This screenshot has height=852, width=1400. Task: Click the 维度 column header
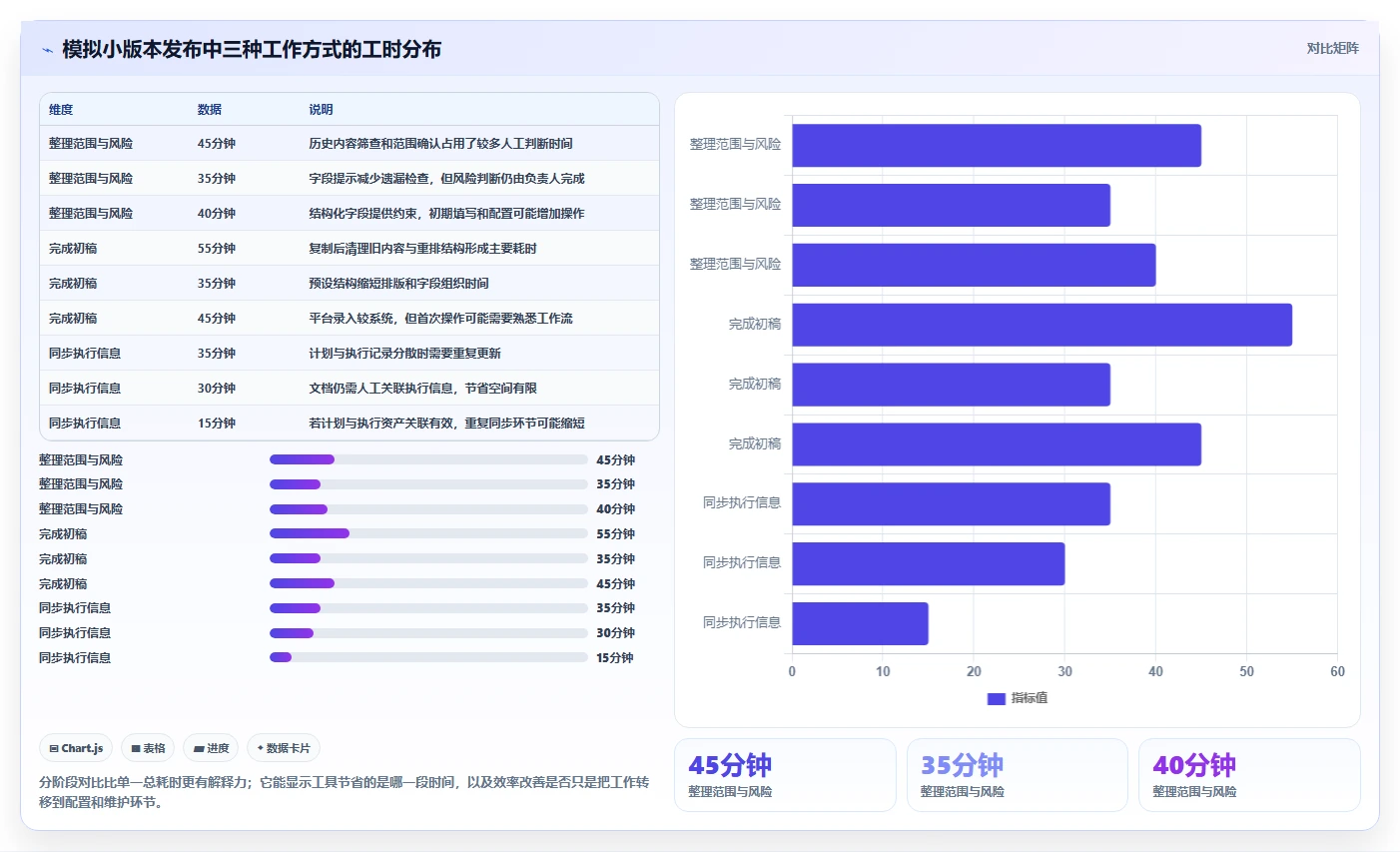[61, 110]
